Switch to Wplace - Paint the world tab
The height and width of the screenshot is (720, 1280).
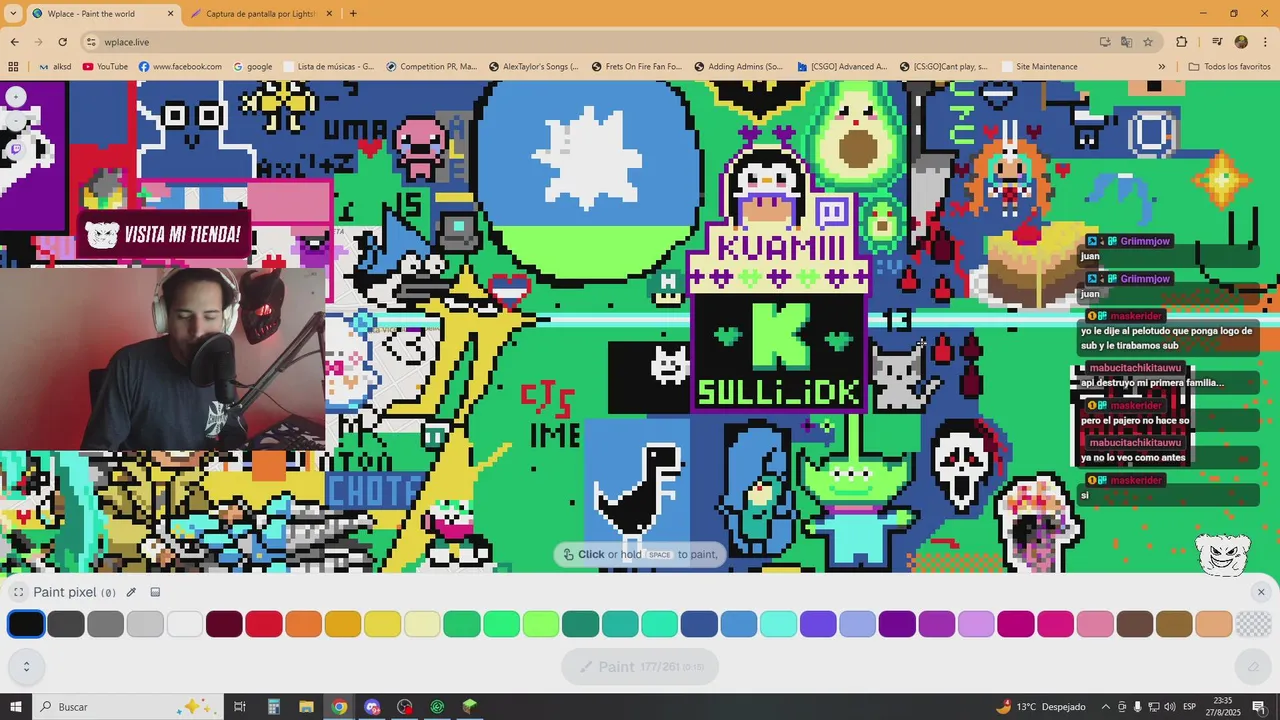pyautogui.click(x=103, y=14)
